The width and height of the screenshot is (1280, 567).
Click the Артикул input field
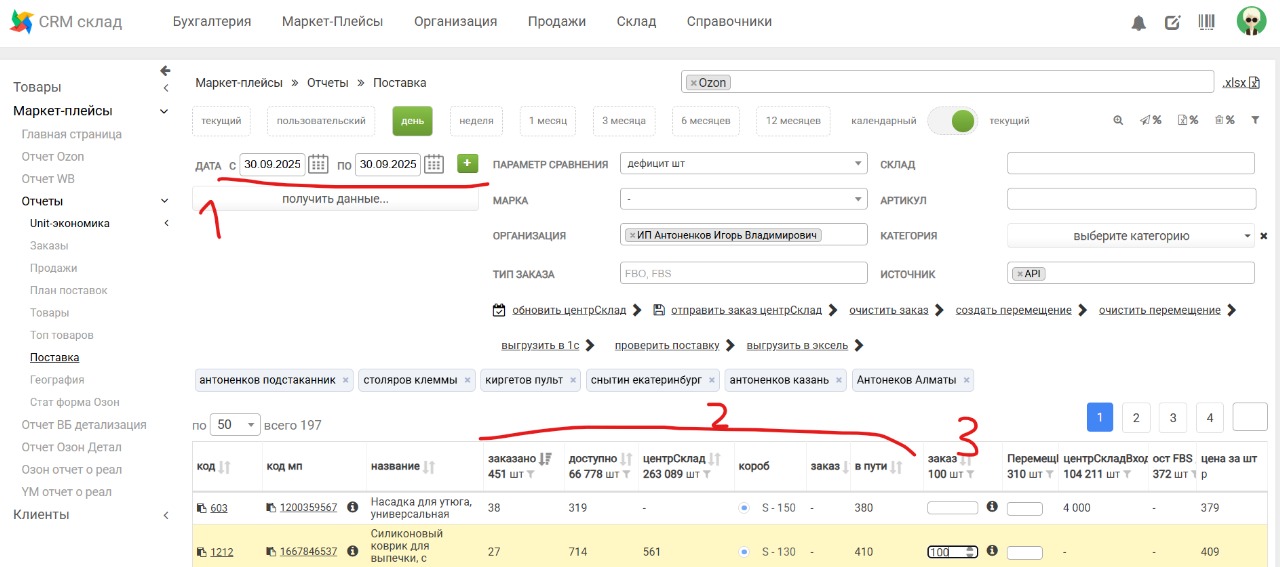point(1130,200)
